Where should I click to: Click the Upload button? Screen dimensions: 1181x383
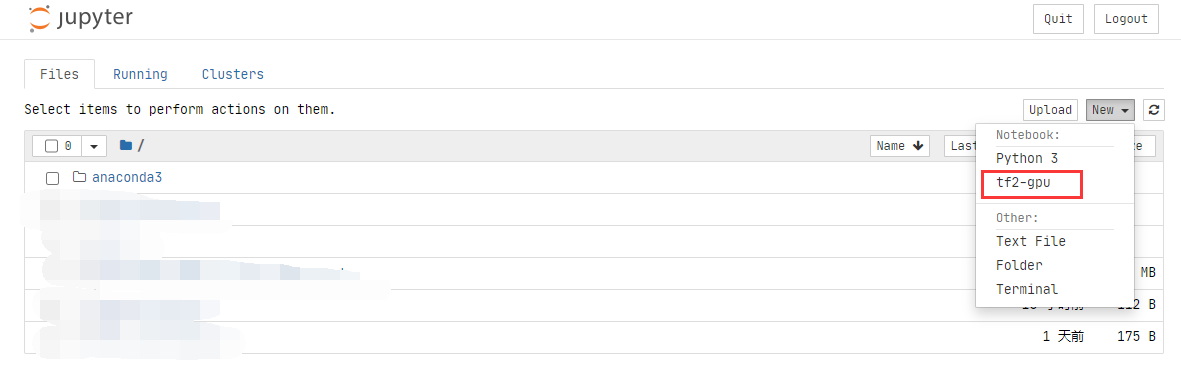pos(1050,110)
